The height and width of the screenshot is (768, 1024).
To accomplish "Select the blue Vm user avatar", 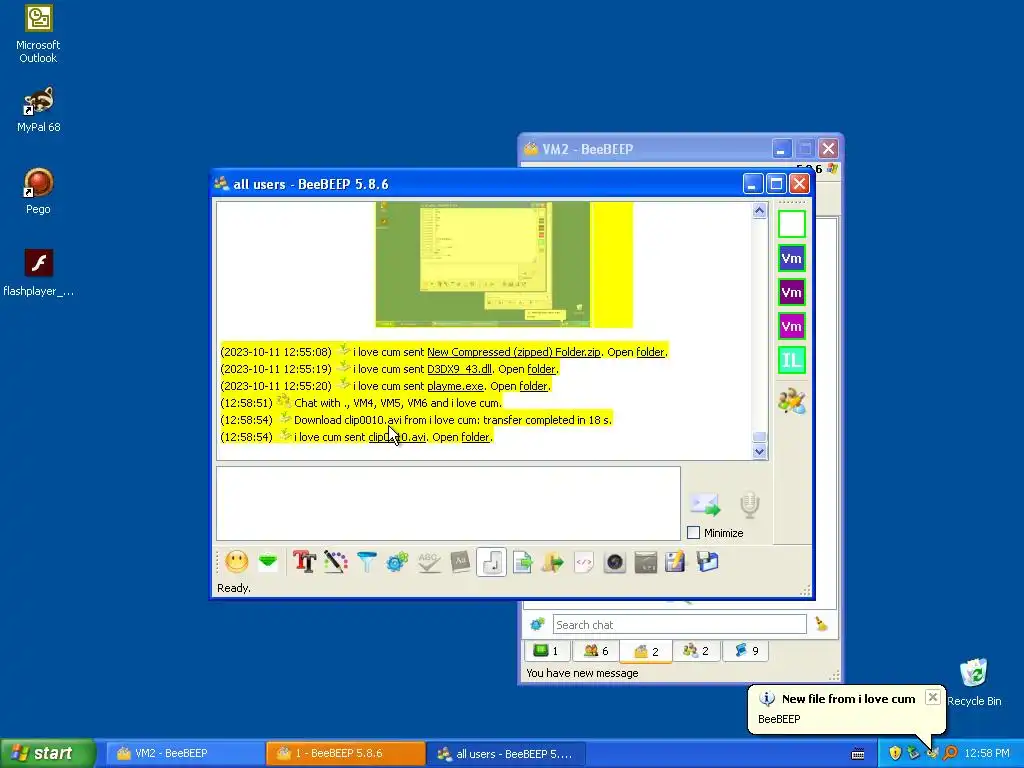I will pos(792,258).
